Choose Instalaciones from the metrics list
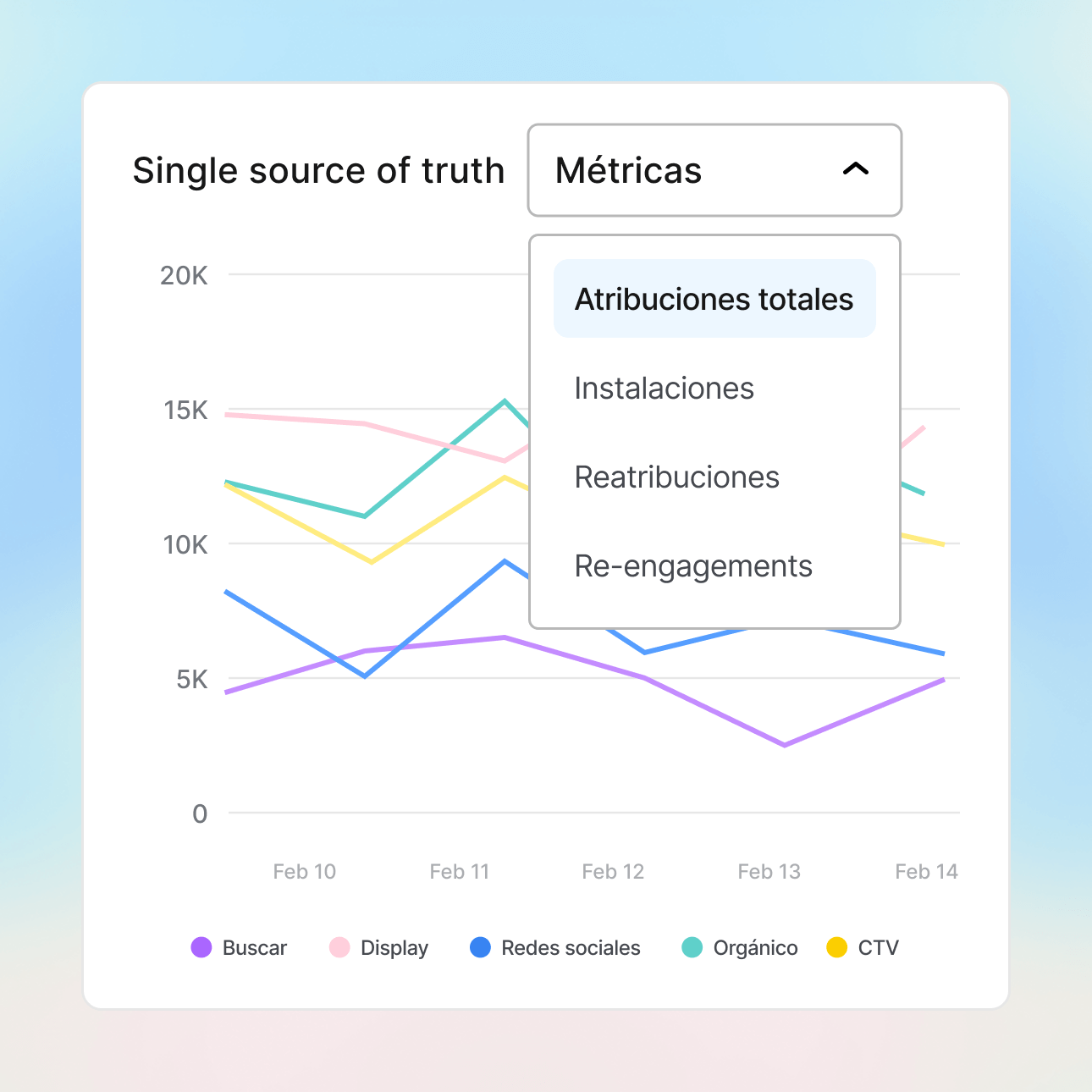Screen dimensions: 1092x1092 664,389
